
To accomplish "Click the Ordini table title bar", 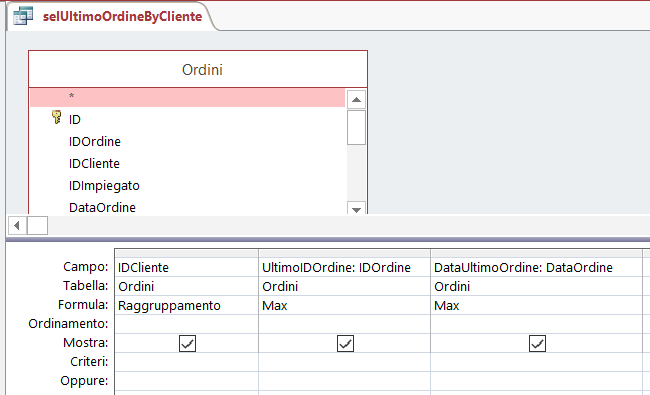I will (x=198, y=69).
